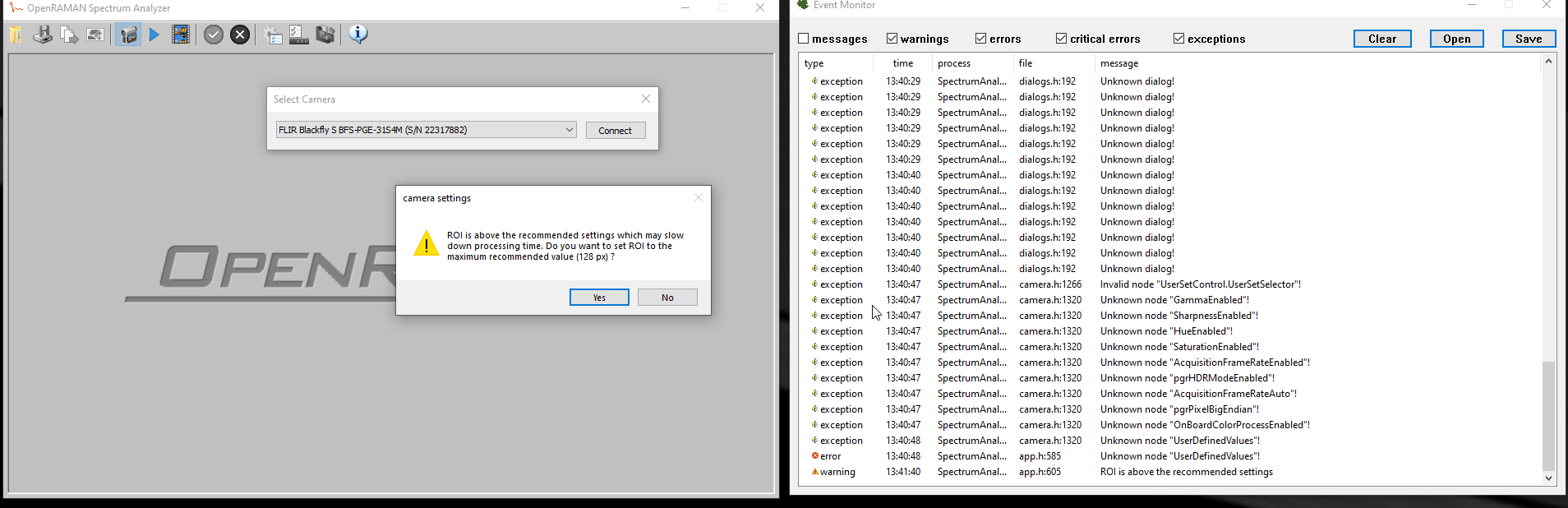
Task: Click the open folder icon in toolbar
Action: 16,35
